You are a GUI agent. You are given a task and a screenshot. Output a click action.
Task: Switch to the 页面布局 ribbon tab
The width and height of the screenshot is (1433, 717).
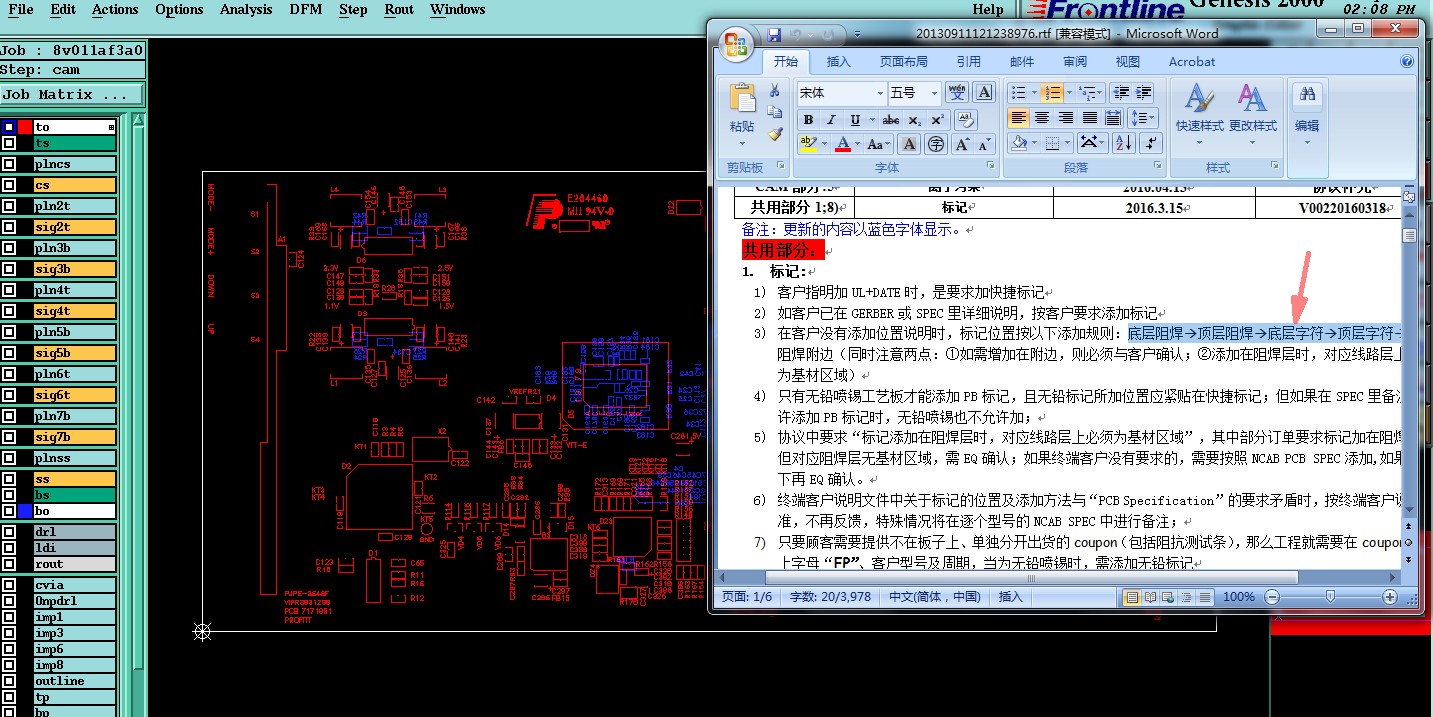(x=903, y=61)
